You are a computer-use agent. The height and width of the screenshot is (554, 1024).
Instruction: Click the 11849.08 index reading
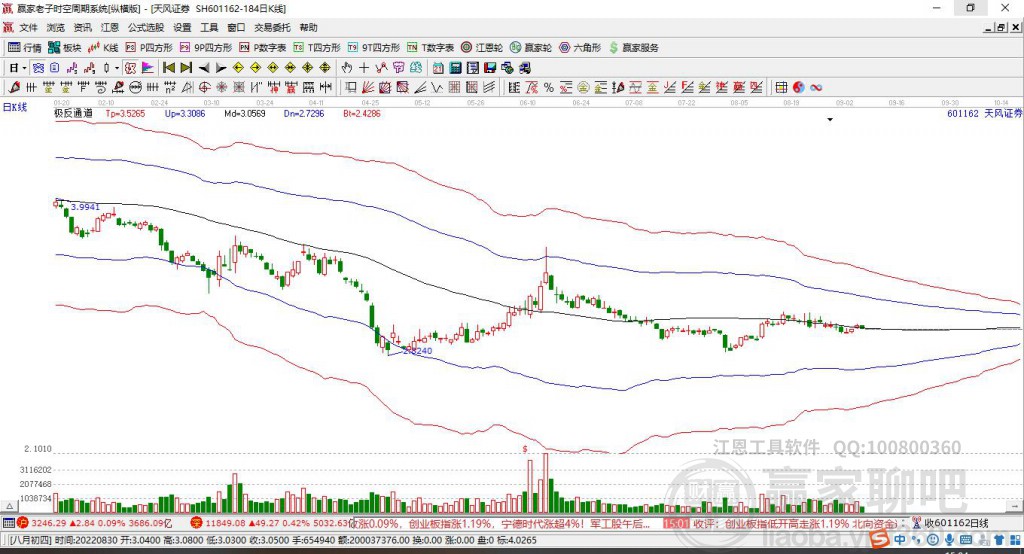coord(225,523)
